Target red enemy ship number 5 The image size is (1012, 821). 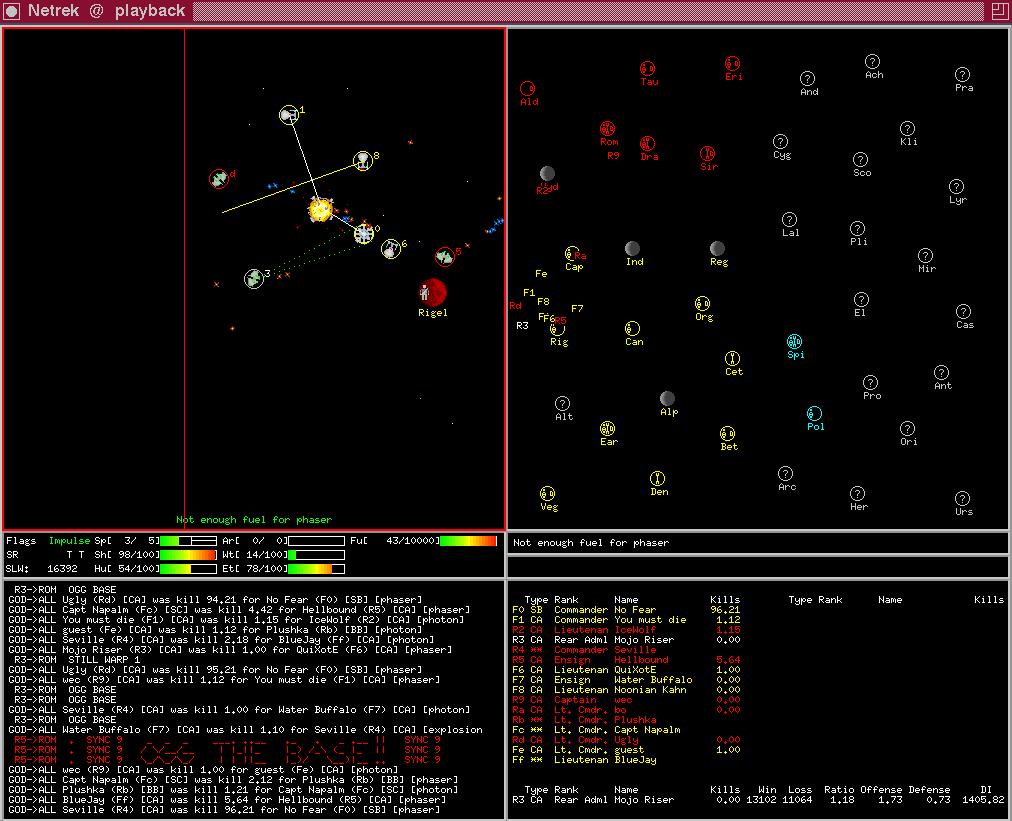[444, 256]
